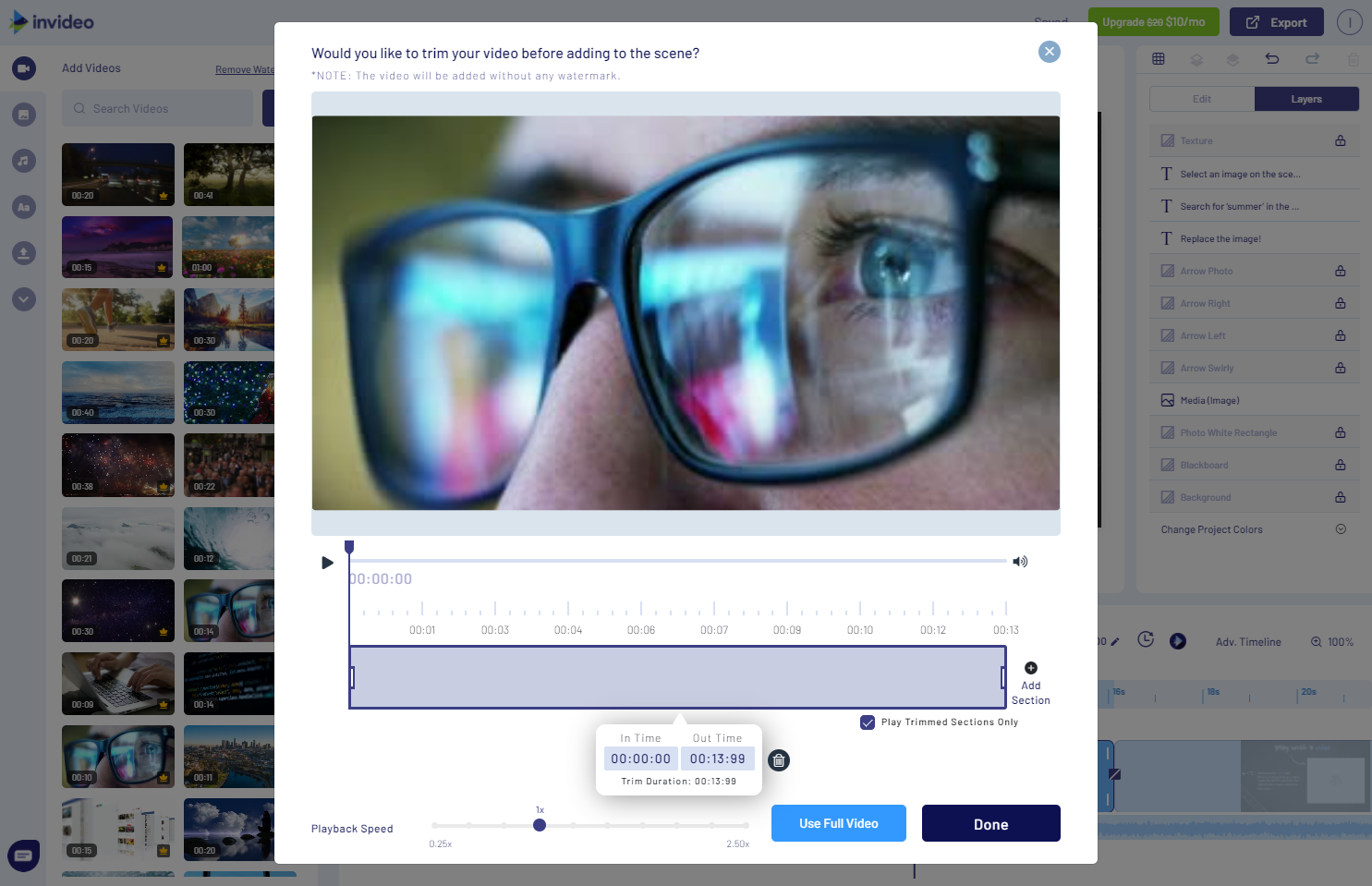This screenshot has height=886, width=1372.
Task: Open the user account icon
Action: (x=1350, y=22)
